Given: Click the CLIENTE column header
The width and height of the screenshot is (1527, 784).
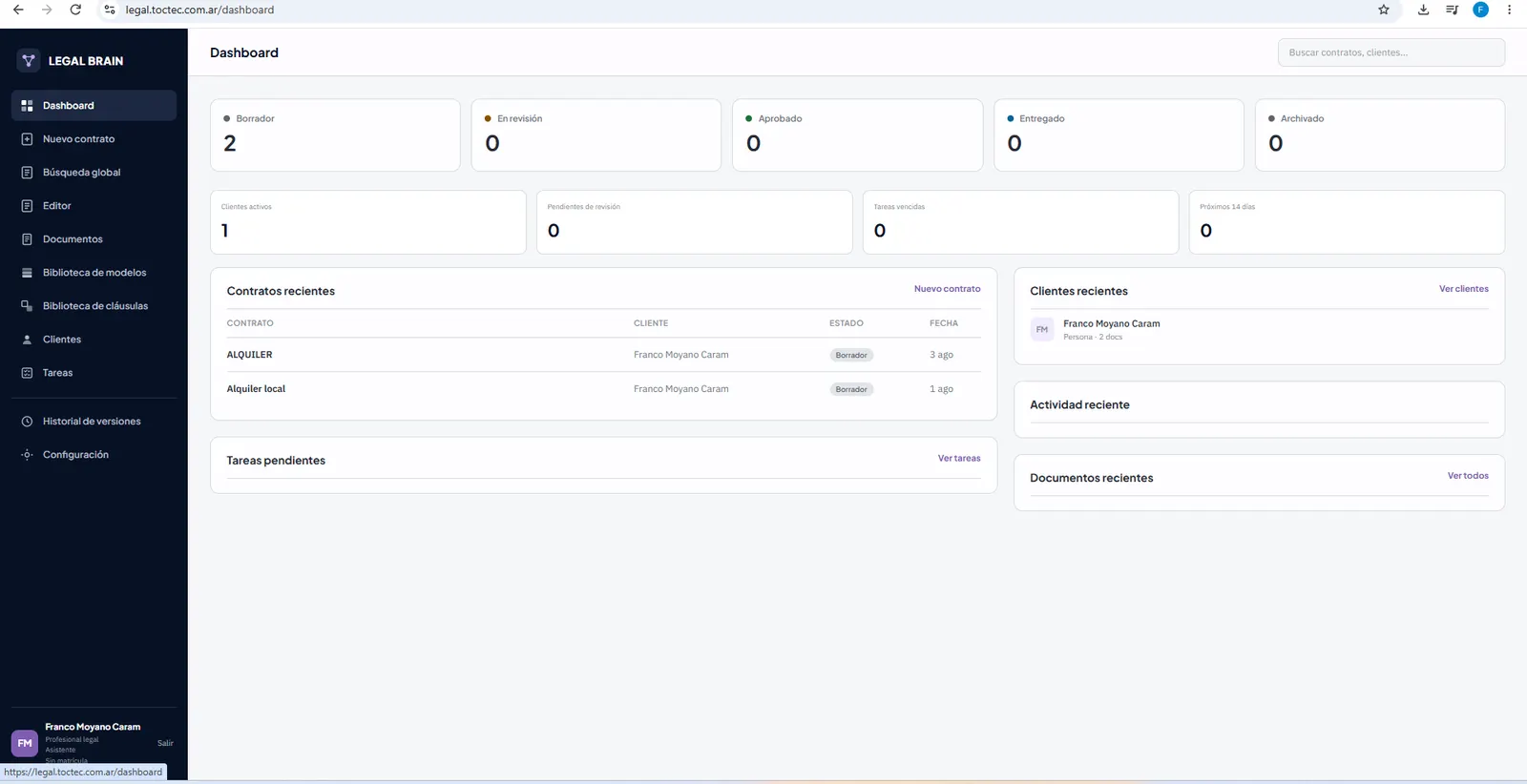Looking at the screenshot, I should click(x=651, y=323).
